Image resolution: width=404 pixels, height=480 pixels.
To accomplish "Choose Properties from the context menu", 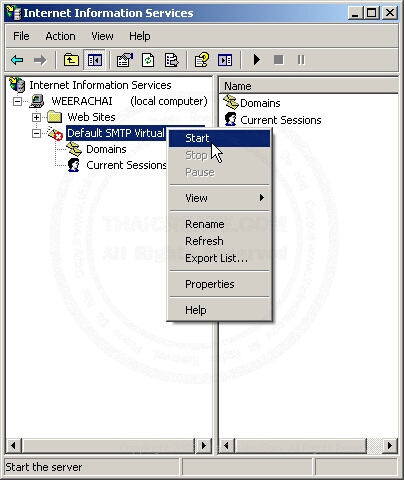I will 219,284.
